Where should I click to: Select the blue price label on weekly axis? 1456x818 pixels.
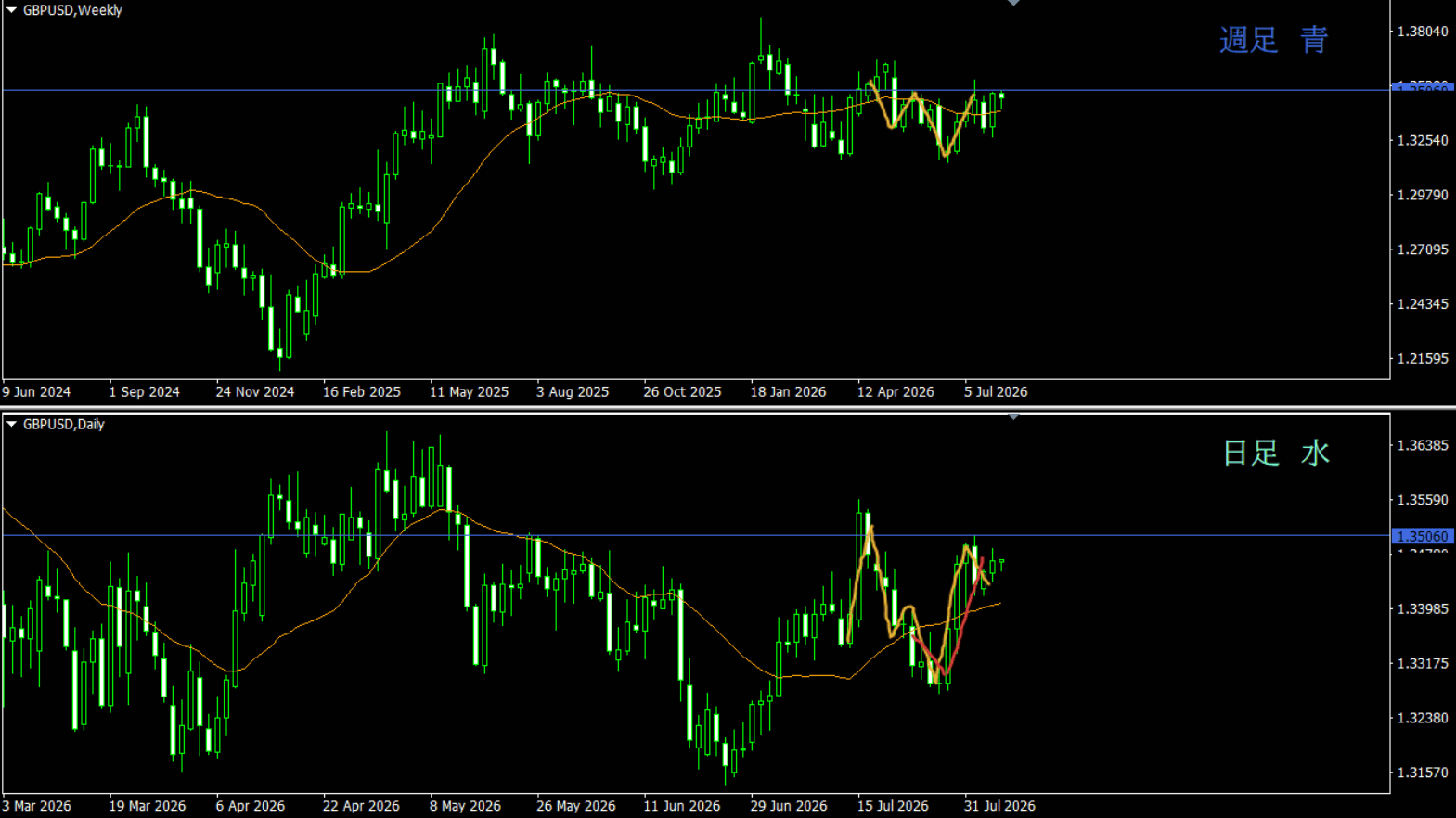point(1422,86)
